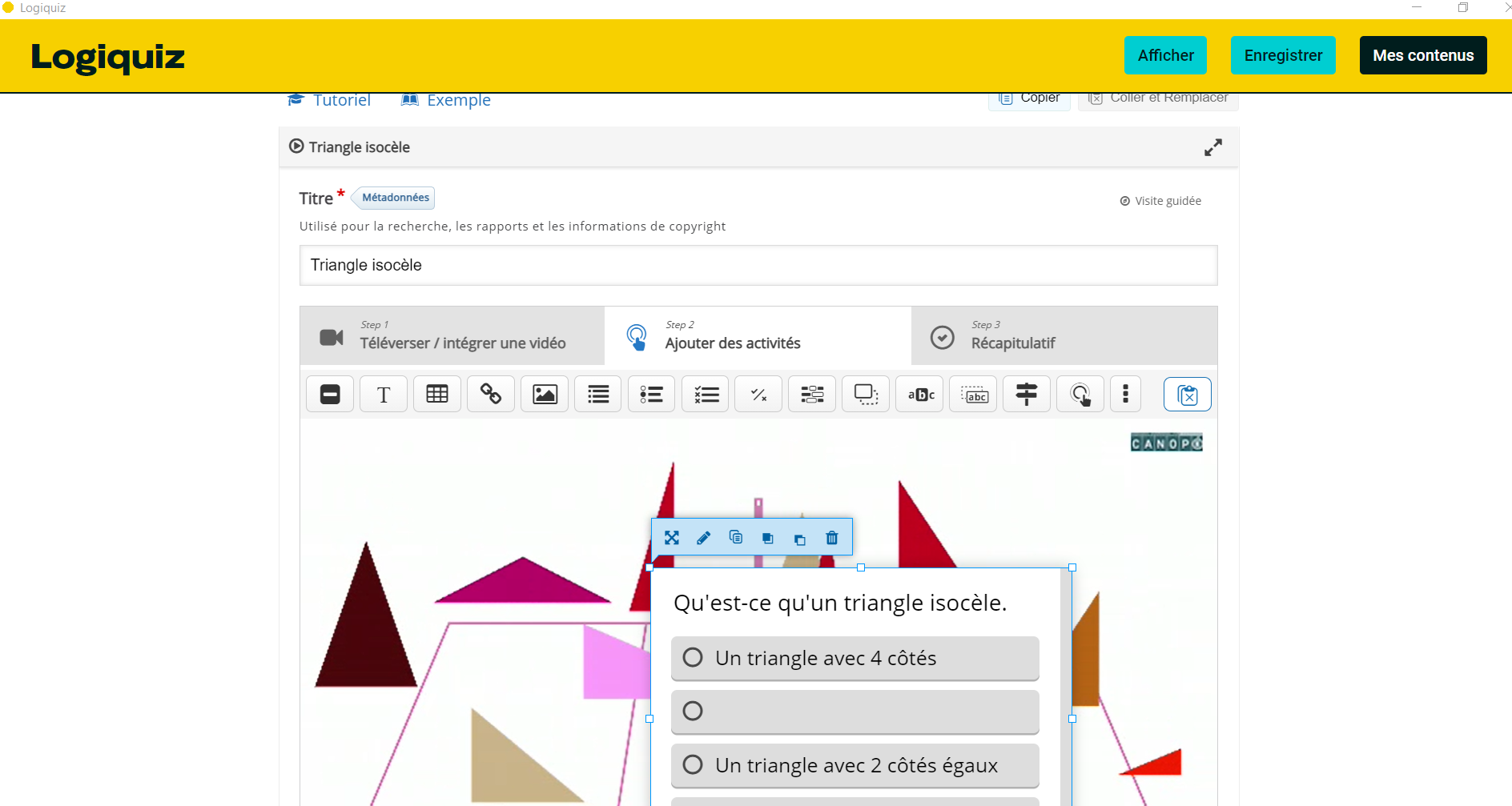Add a Single Choice Set activity
The image size is (1512, 806).
[x=652, y=395]
